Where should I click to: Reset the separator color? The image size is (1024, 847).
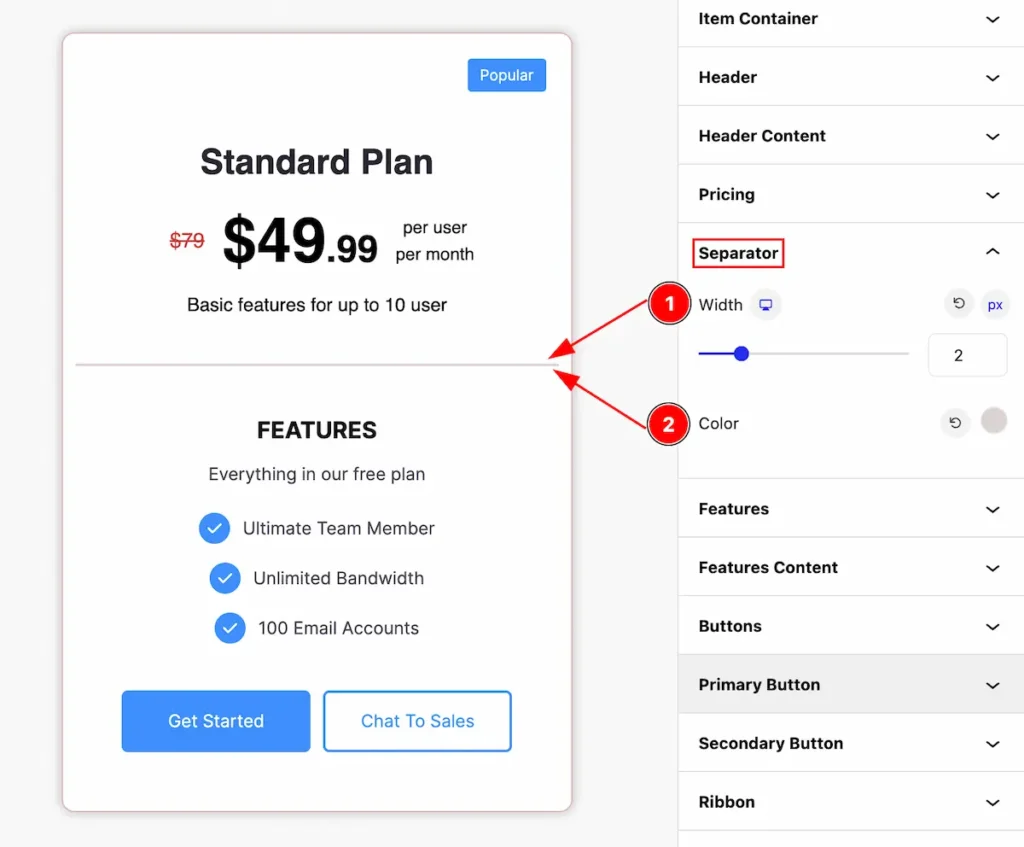[955, 423]
